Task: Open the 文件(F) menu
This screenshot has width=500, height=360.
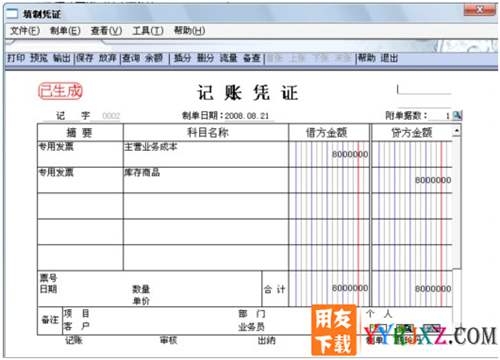Action: point(25,31)
